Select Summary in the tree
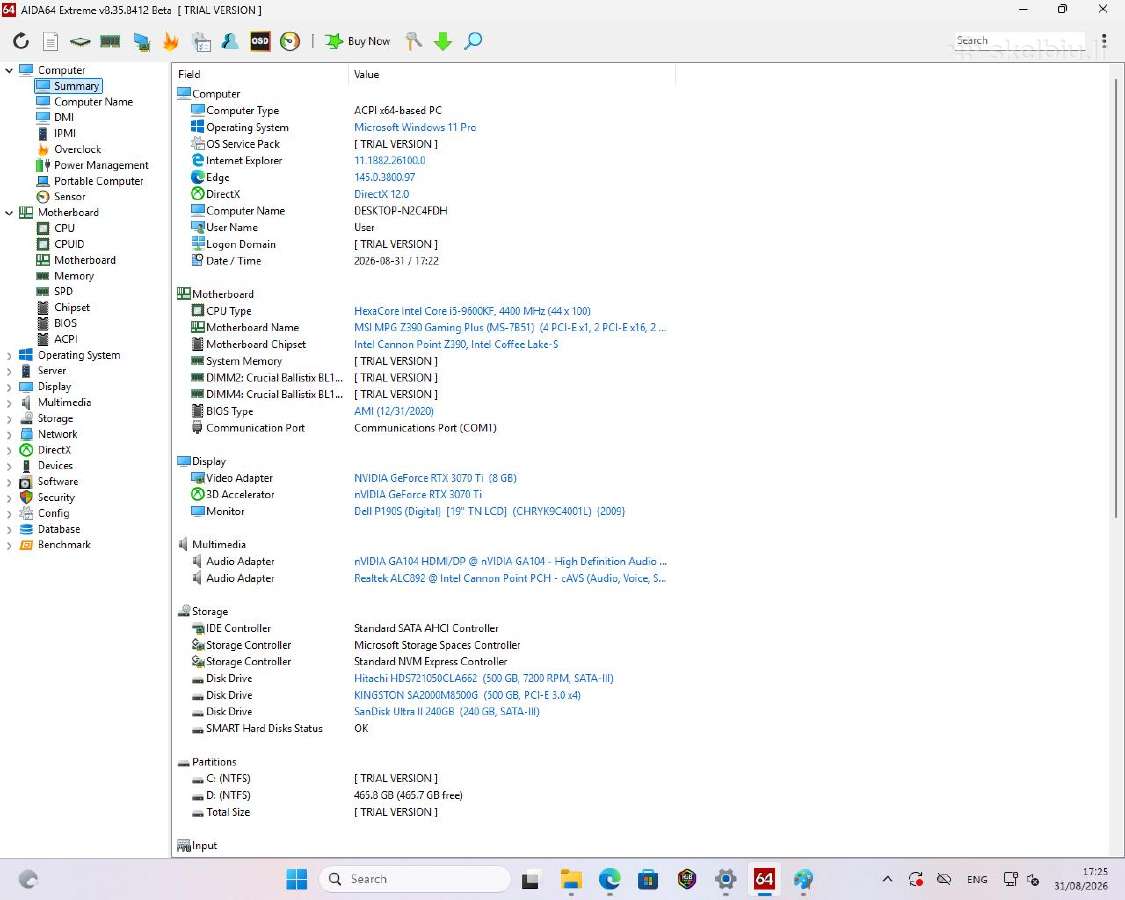Viewport: 1125px width, 900px height. click(68, 86)
